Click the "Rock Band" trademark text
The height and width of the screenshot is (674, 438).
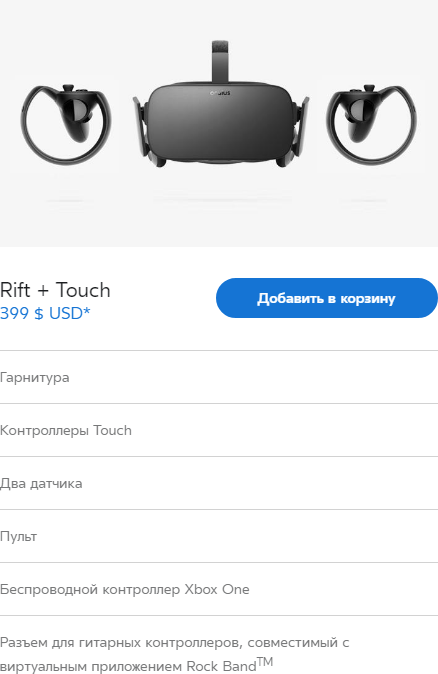[230, 665]
